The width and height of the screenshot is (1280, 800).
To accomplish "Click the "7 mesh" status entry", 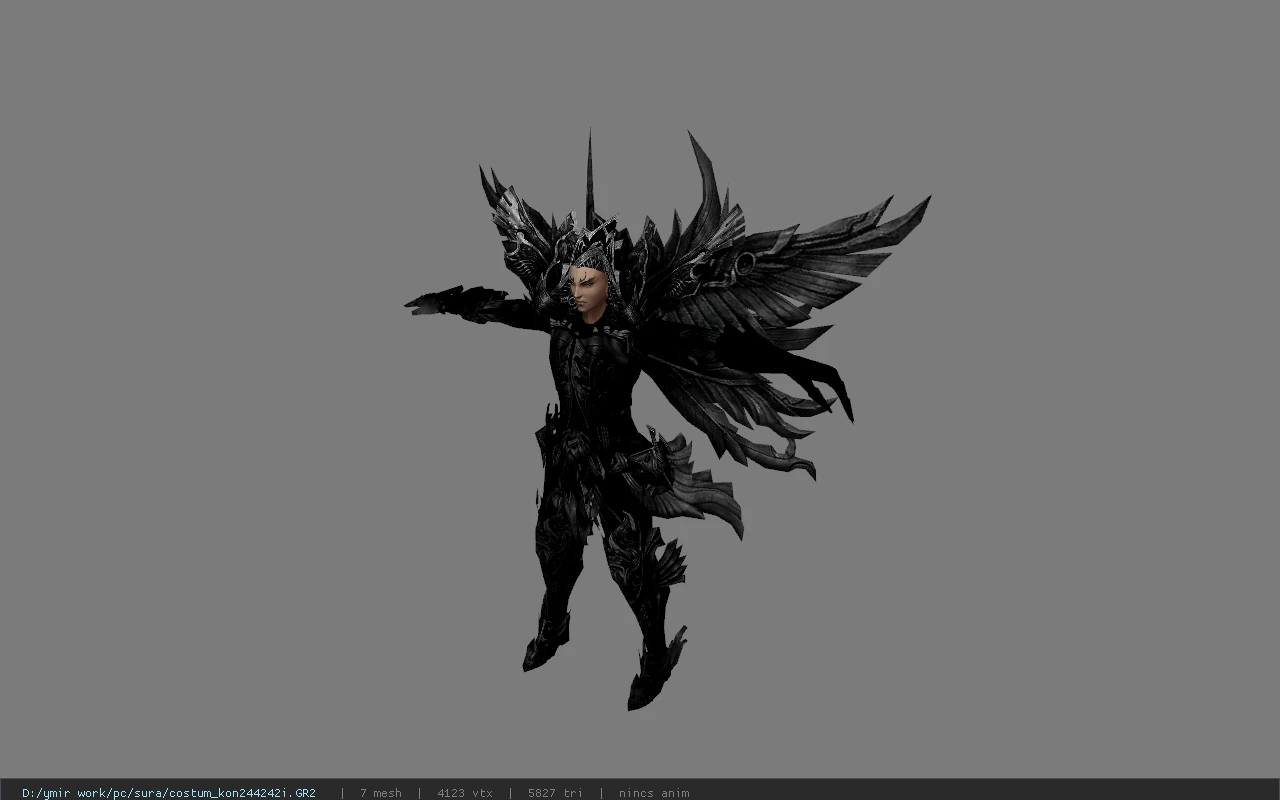I will coord(381,793).
